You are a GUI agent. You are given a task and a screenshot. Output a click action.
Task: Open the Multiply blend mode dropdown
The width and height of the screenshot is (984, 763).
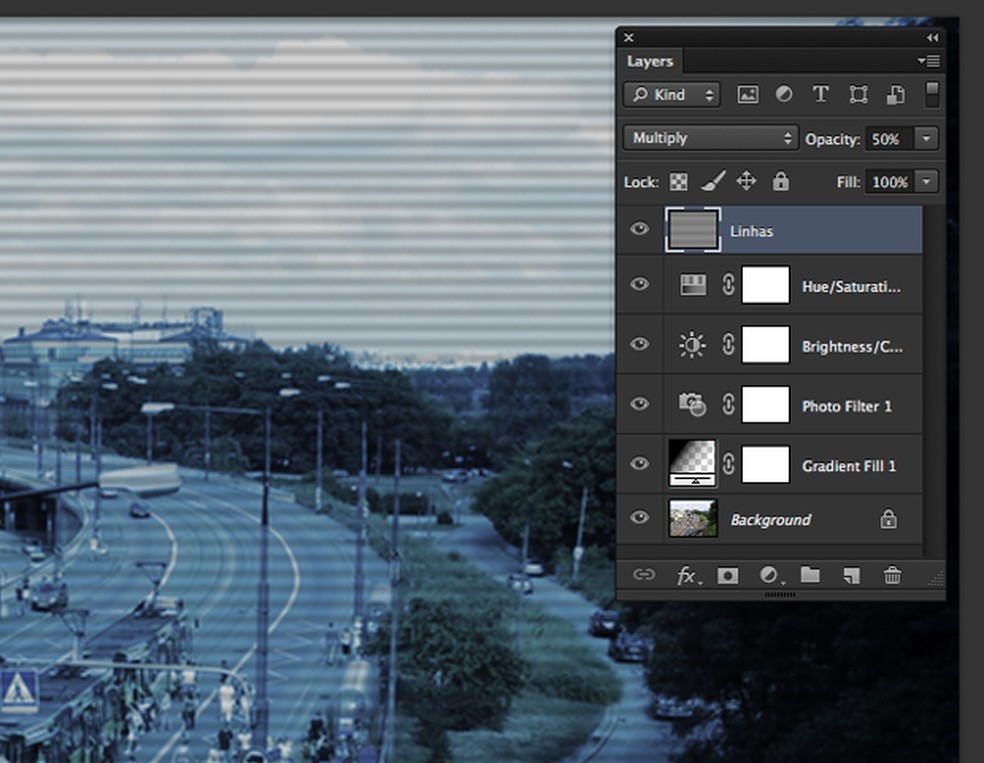click(710, 138)
